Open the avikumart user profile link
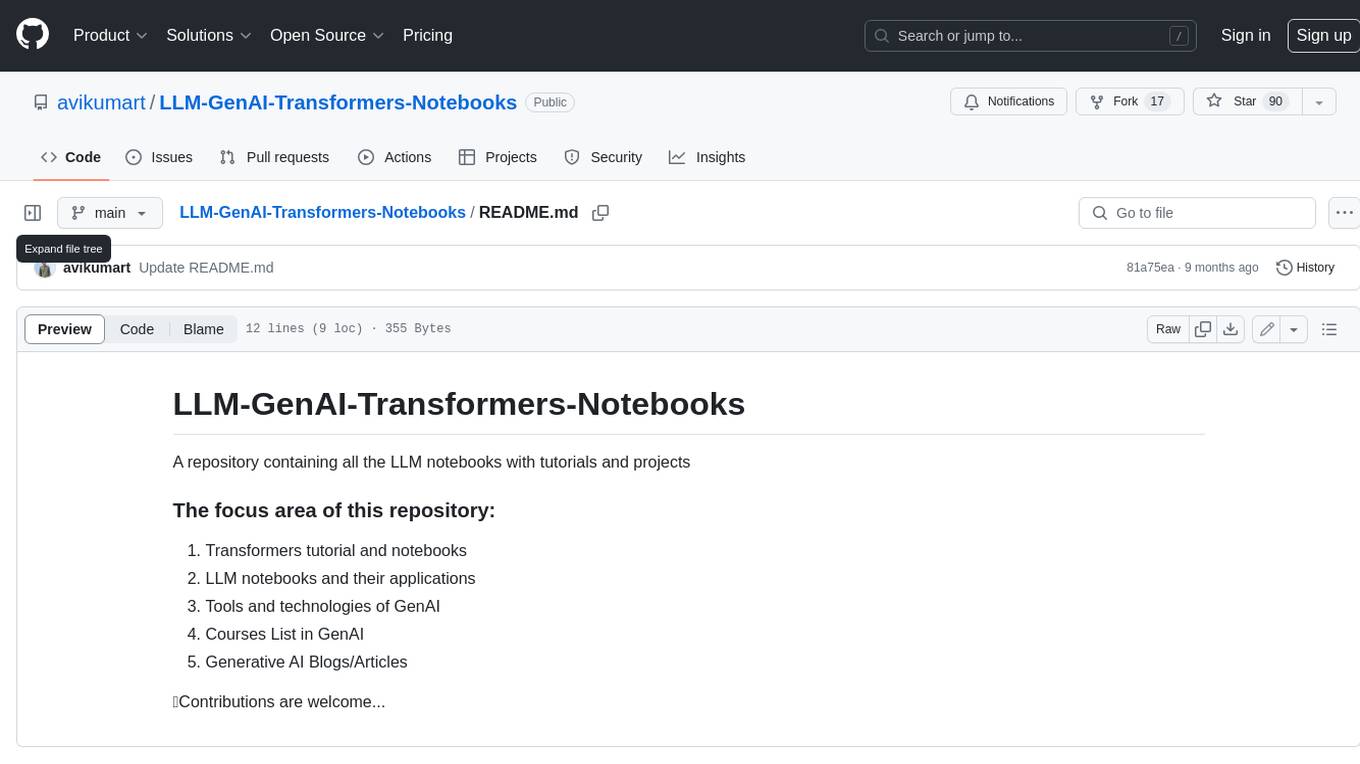Screen dimensions: 1360x764 [x=101, y=102]
